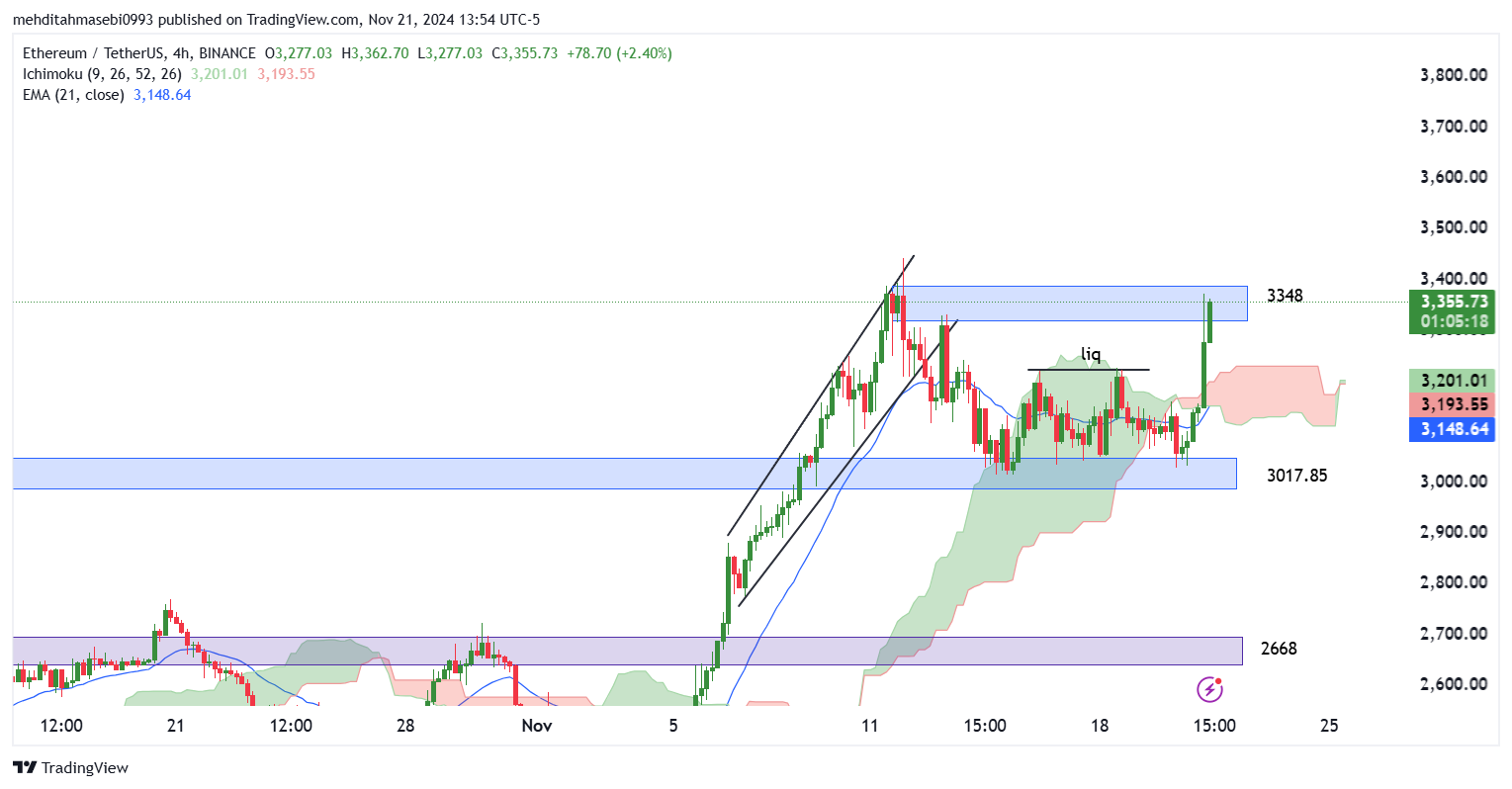
Task: Click the TradingView logo at bottom left
Action: click(71, 767)
